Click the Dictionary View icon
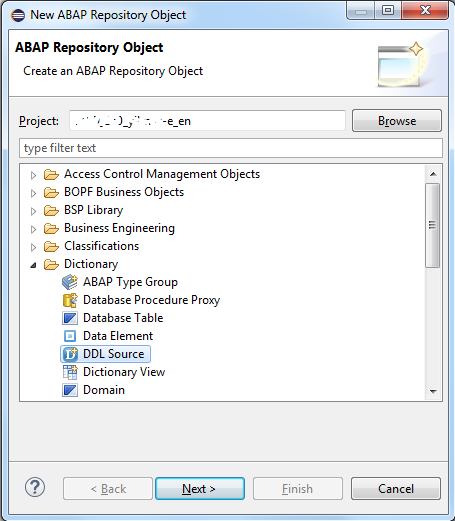The image size is (455, 521). coord(70,372)
